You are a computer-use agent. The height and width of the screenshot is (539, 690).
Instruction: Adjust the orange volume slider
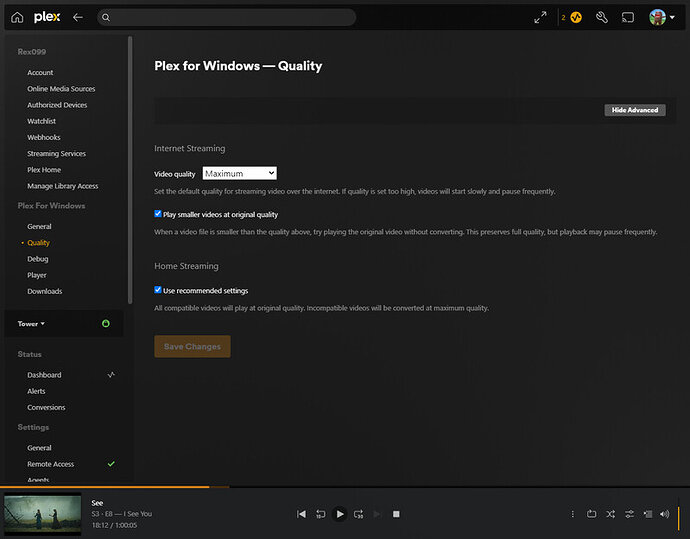click(679, 516)
